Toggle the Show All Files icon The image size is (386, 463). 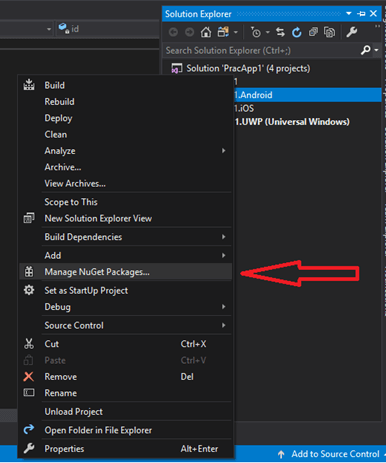[329, 32]
